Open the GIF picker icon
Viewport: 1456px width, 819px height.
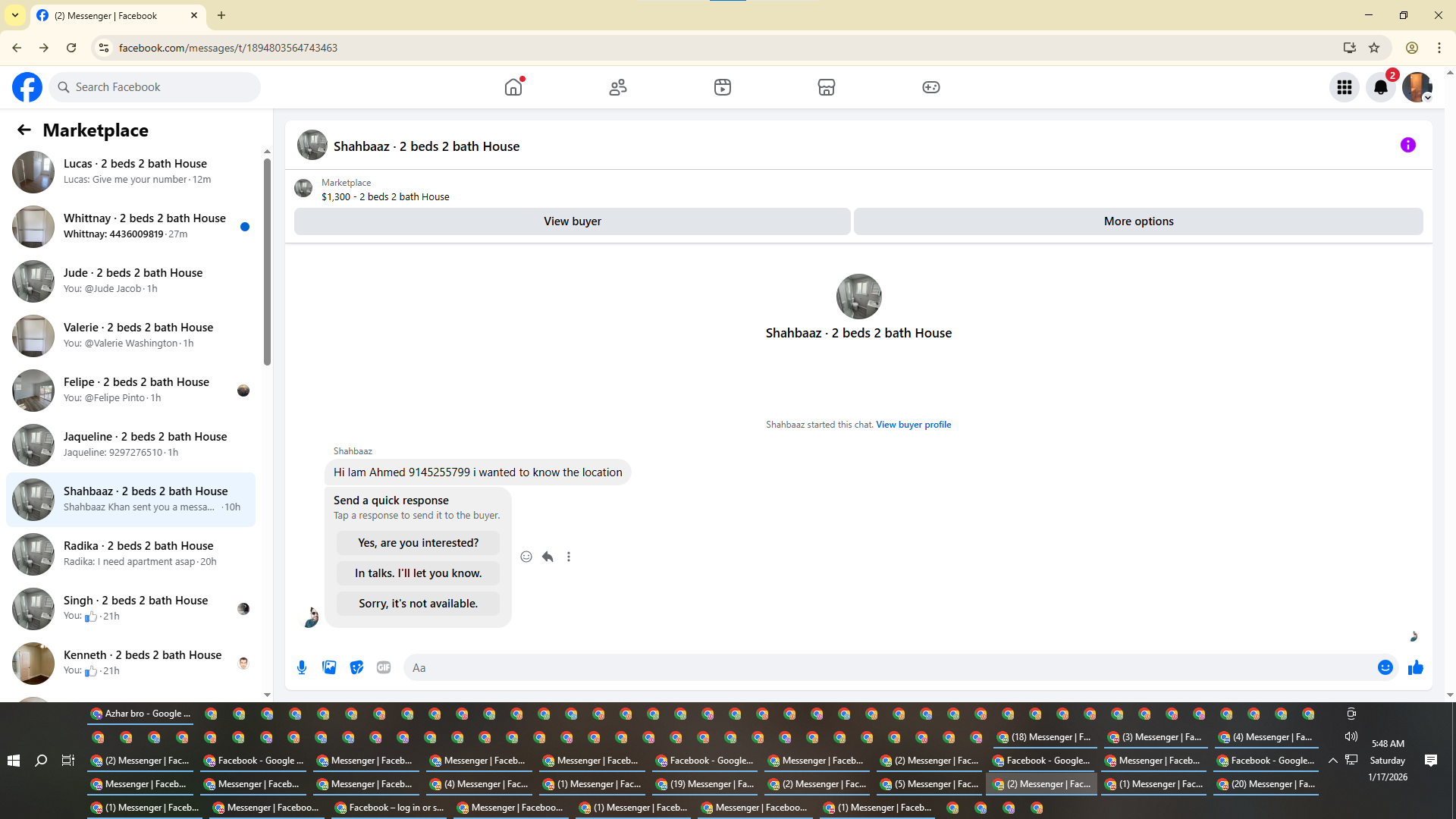[x=384, y=667]
